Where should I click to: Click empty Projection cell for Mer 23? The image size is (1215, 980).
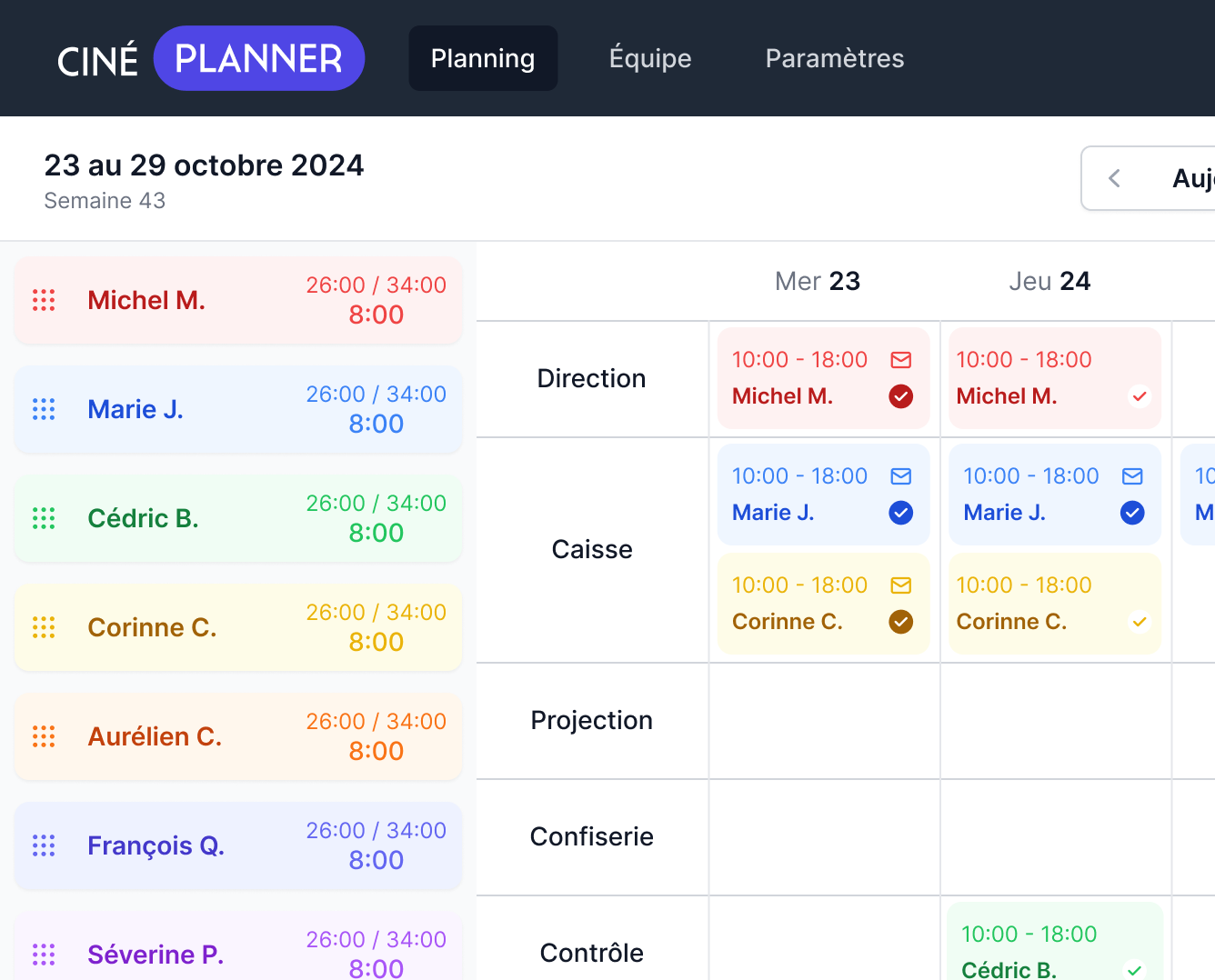click(824, 721)
